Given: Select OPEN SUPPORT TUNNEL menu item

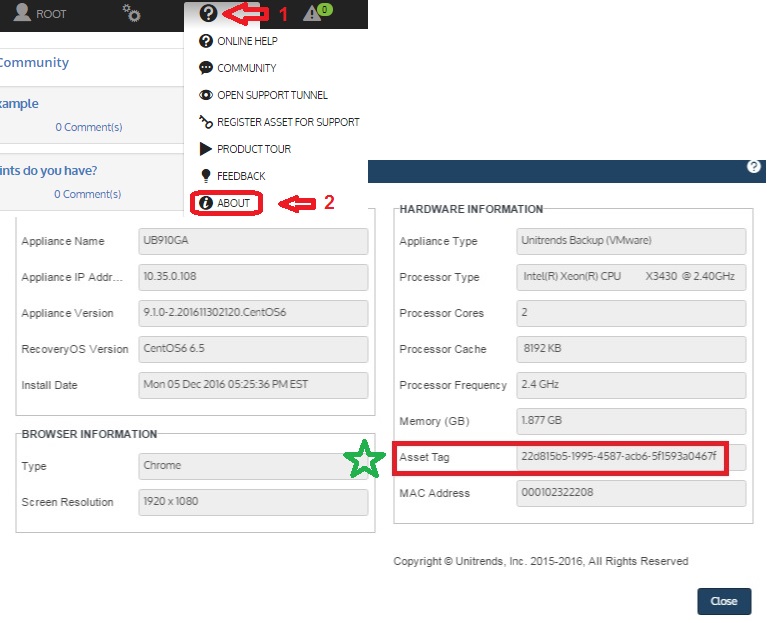Looking at the screenshot, I should (272, 95).
